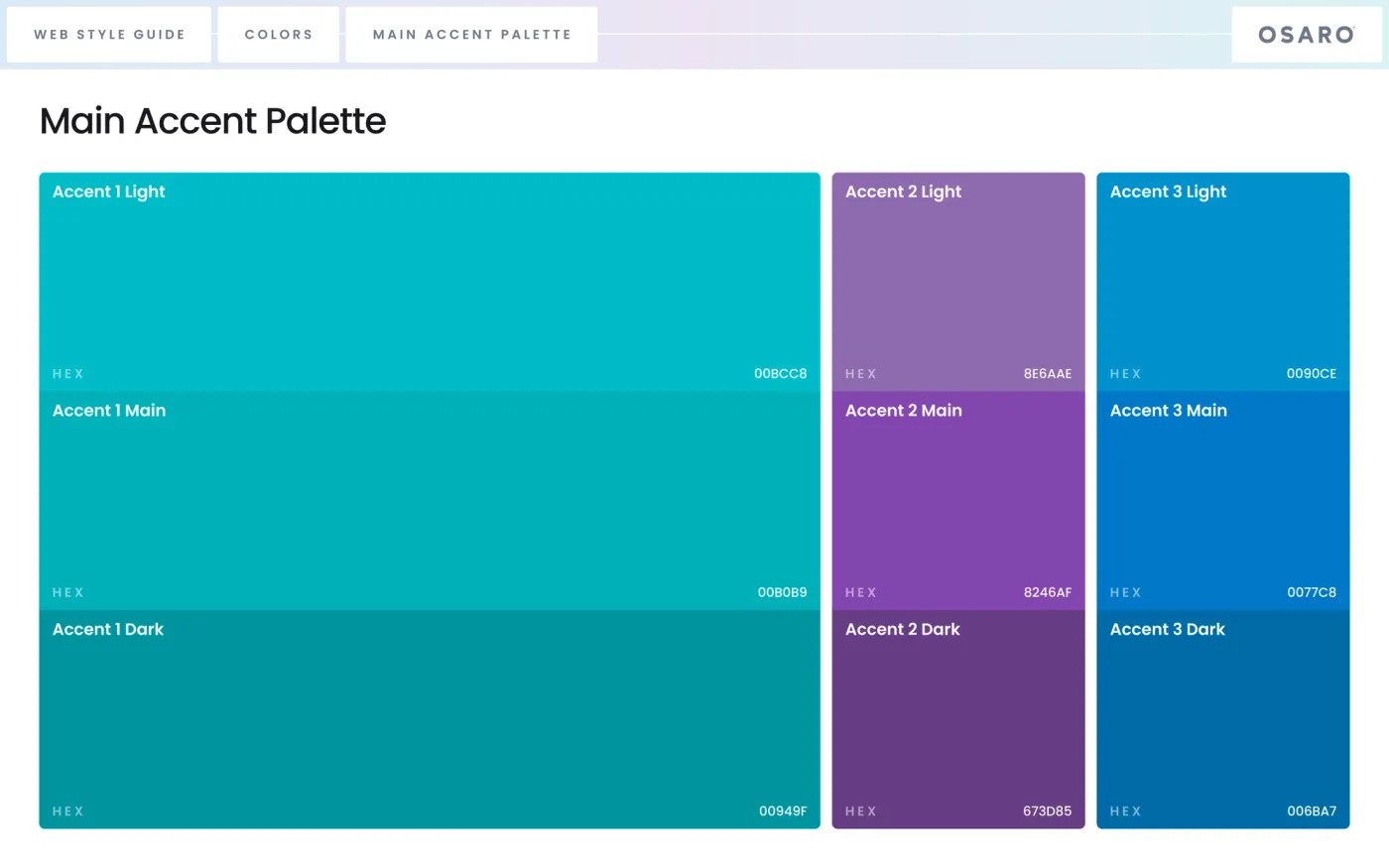Click the hex value 00949F

click(x=784, y=811)
